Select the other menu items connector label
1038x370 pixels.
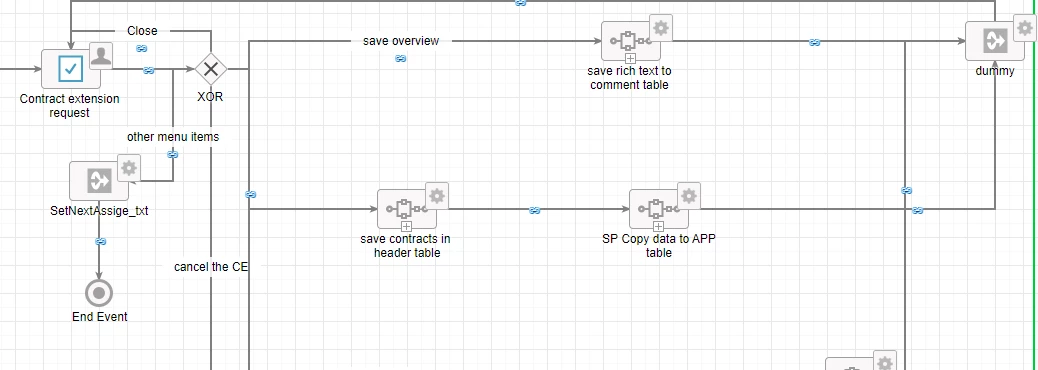click(173, 137)
